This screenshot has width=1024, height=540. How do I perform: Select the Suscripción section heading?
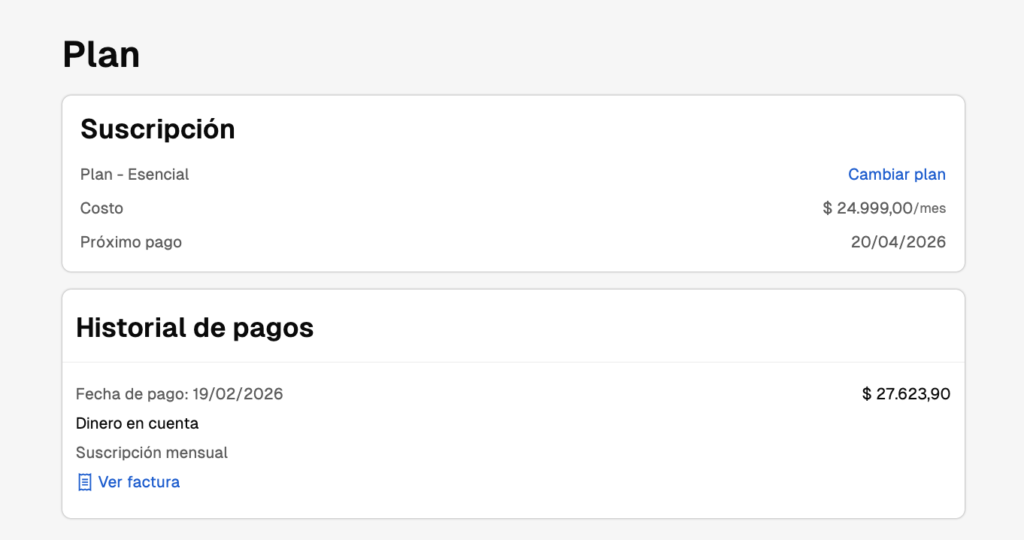tap(157, 129)
